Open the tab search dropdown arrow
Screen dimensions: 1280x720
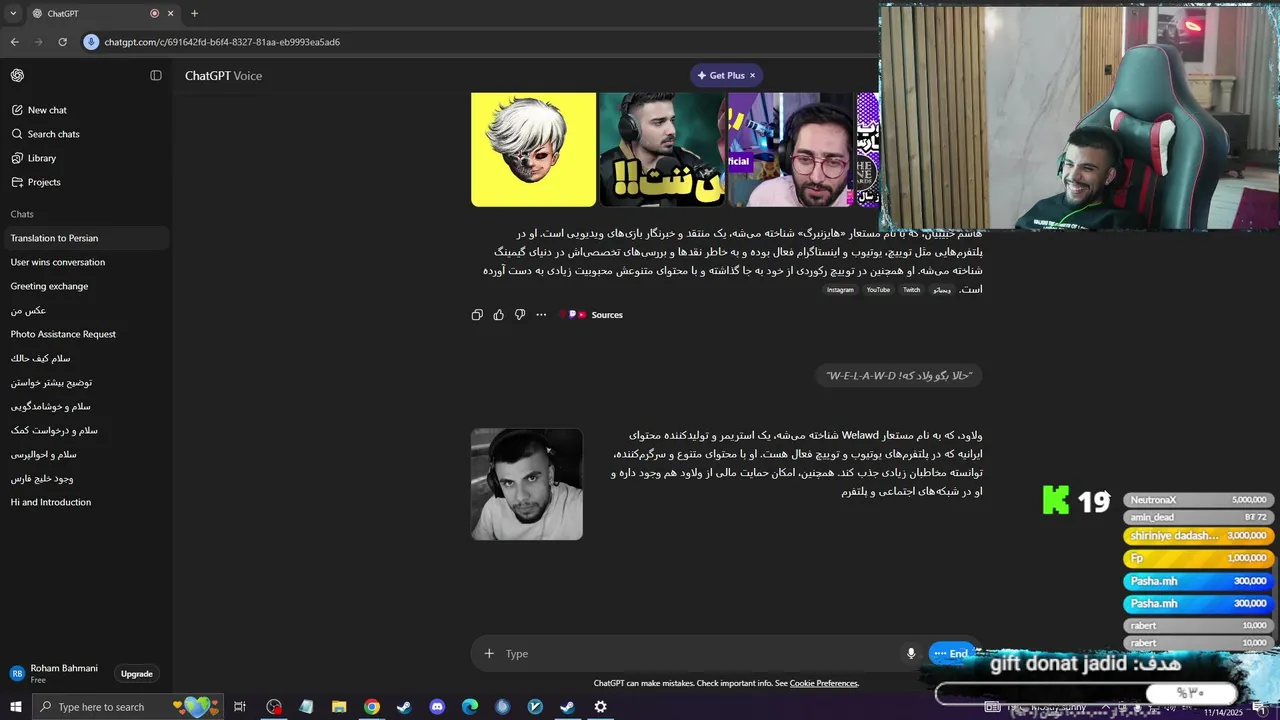click(x=13, y=13)
